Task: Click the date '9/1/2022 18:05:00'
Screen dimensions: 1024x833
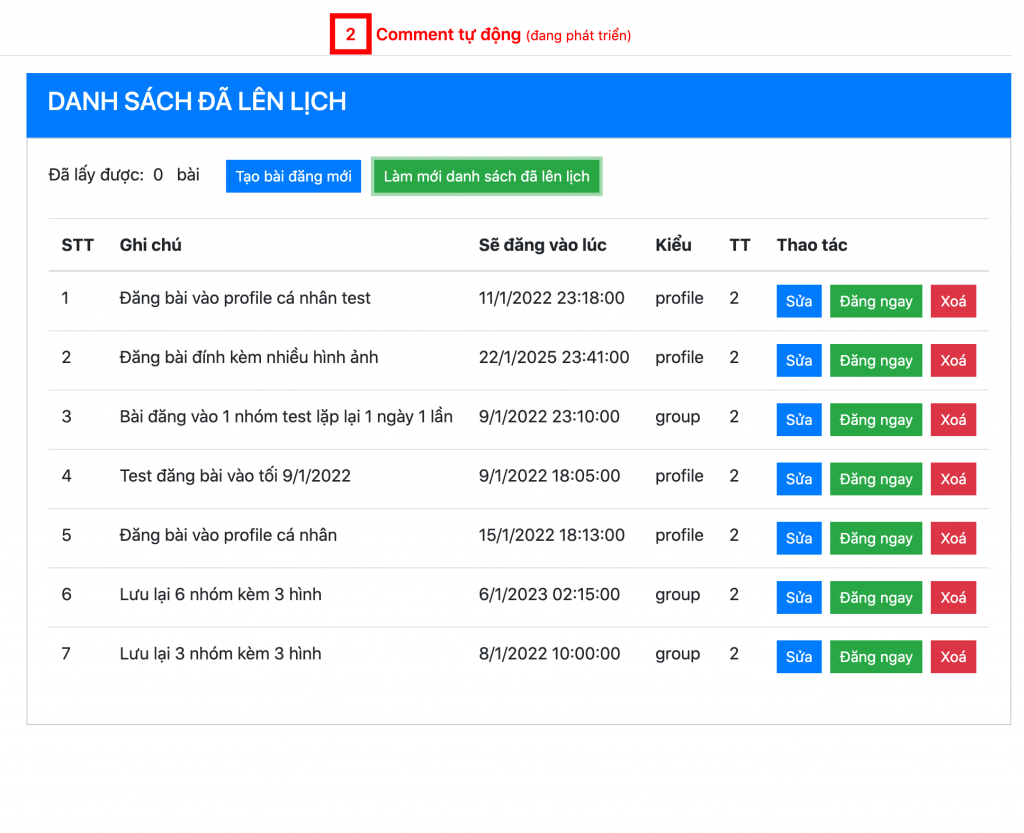Action: [x=549, y=476]
